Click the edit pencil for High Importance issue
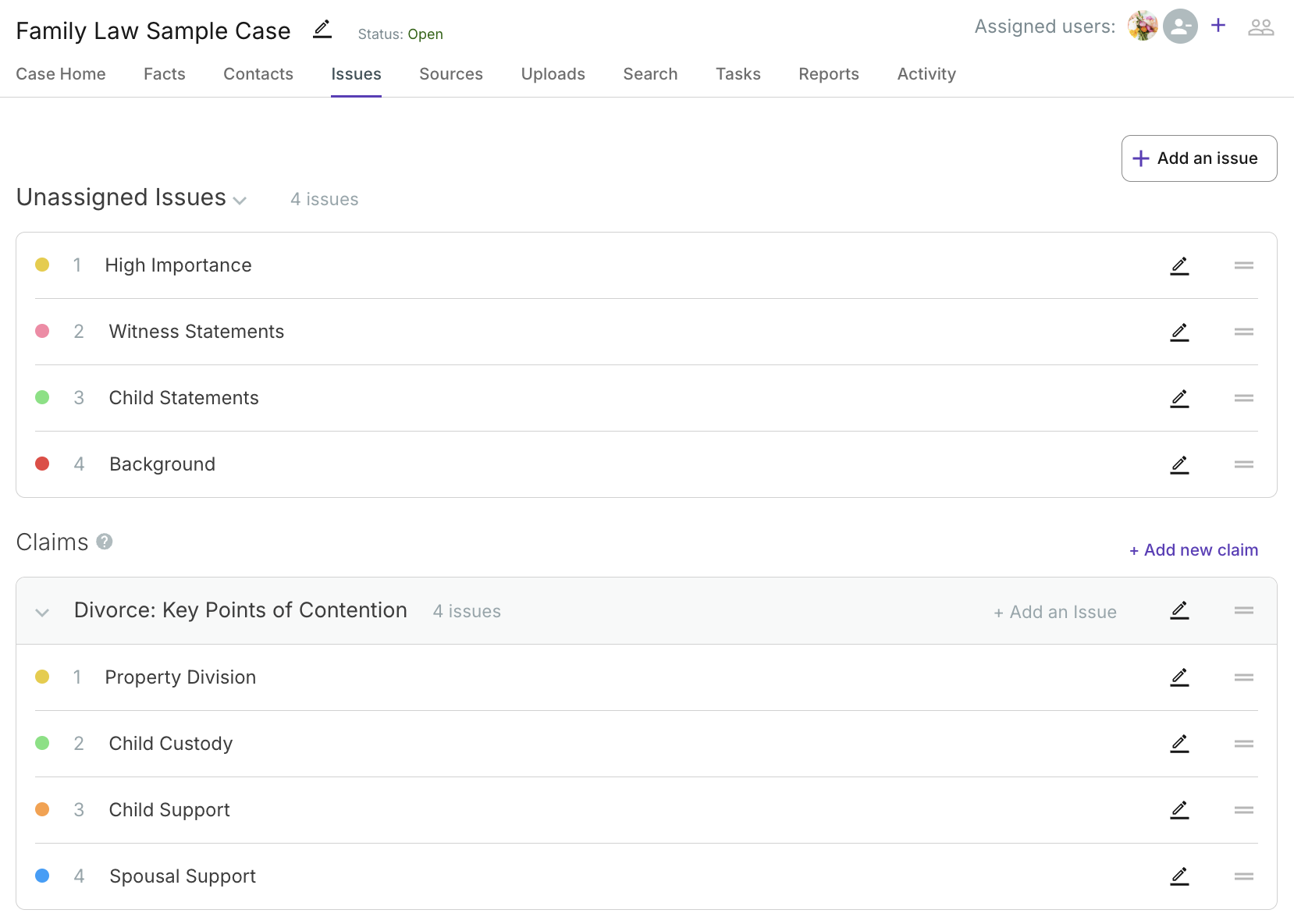 click(1179, 265)
